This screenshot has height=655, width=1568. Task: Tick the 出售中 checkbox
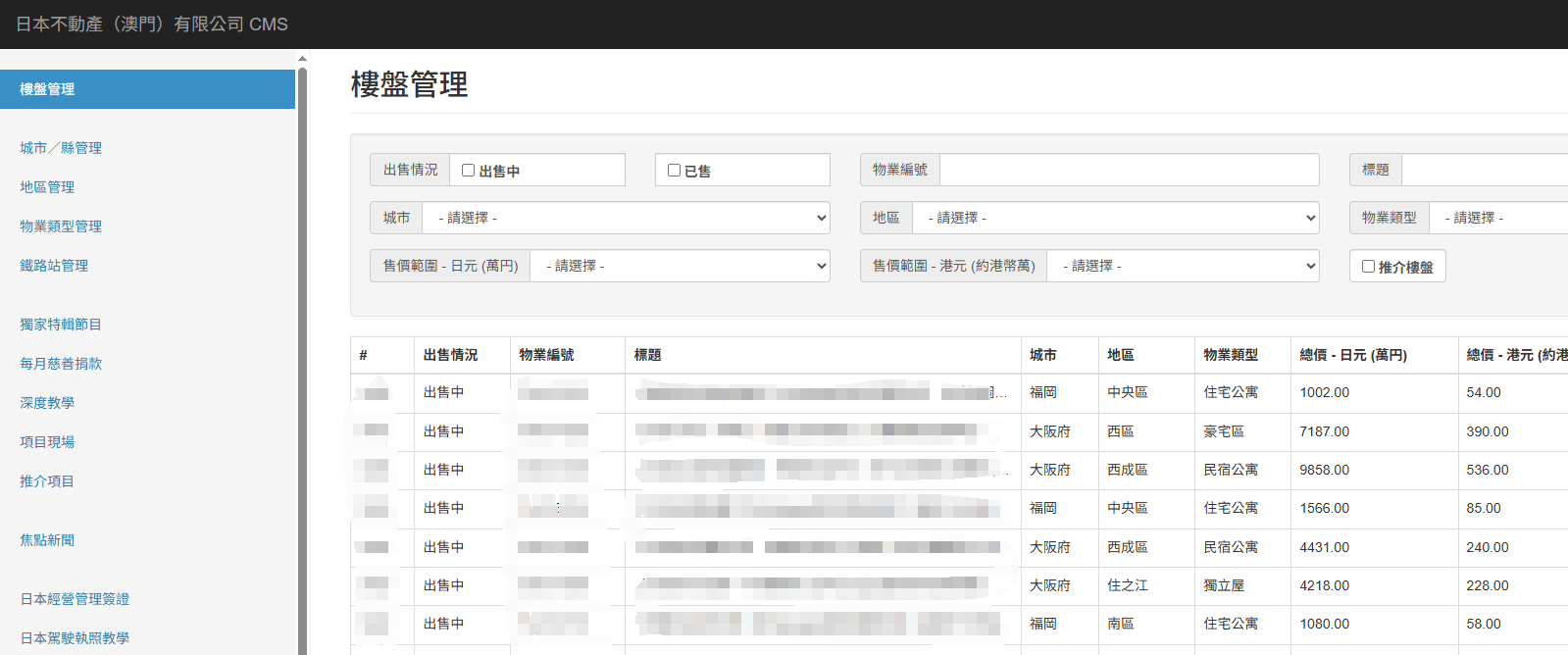click(x=469, y=171)
